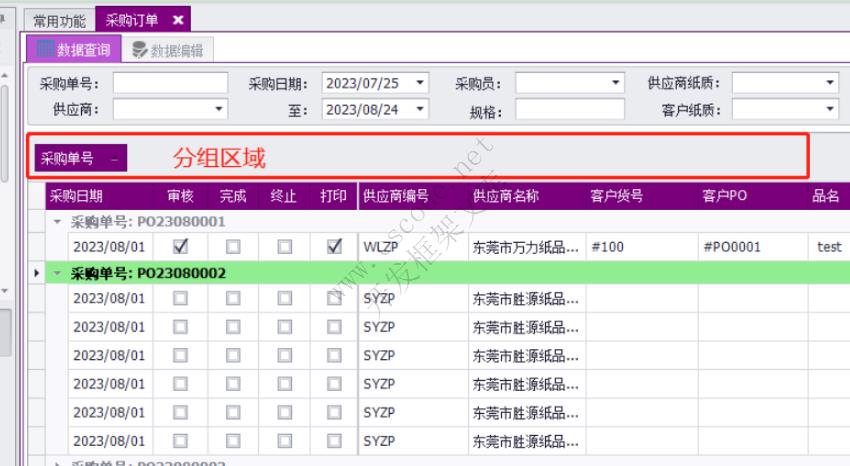The width and height of the screenshot is (850, 466).
Task: Open the 供应商纸质 dropdown
Action: [830, 83]
